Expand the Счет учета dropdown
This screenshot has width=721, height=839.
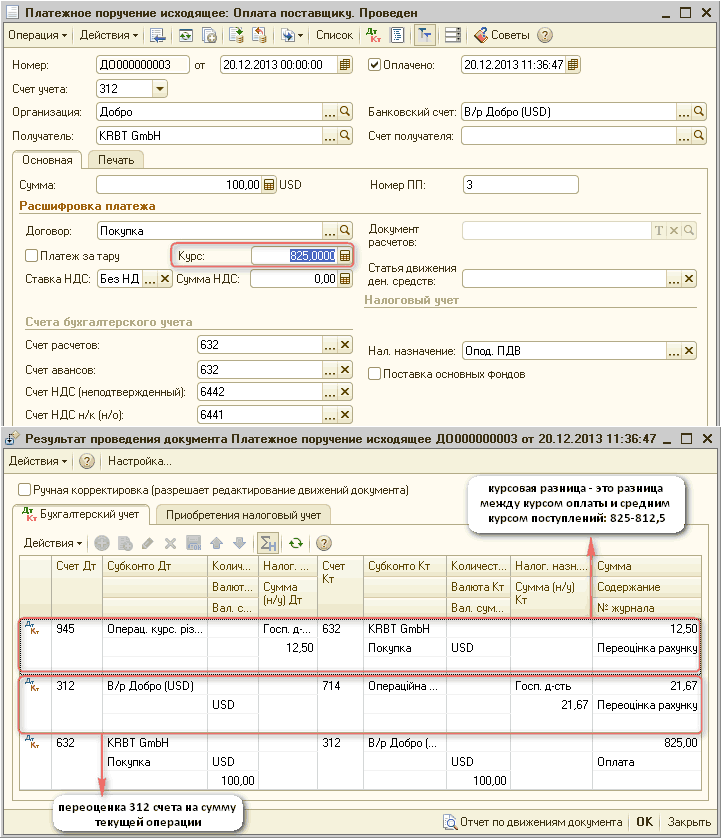click(160, 89)
